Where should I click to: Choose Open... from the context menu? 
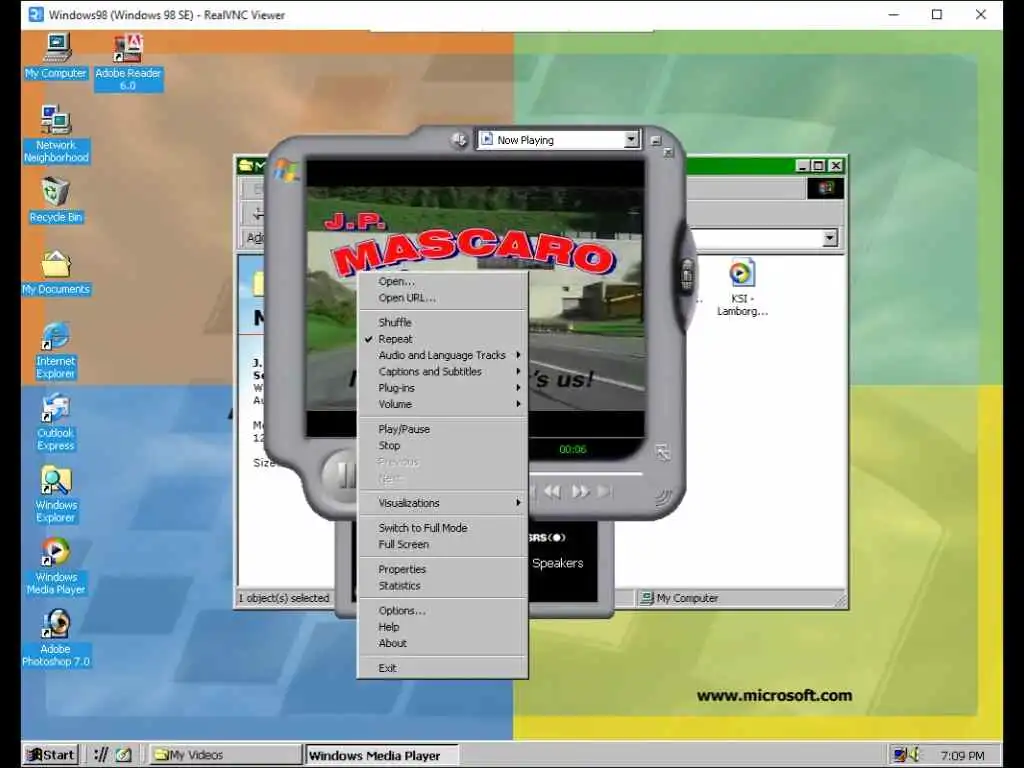[x=443, y=281]
